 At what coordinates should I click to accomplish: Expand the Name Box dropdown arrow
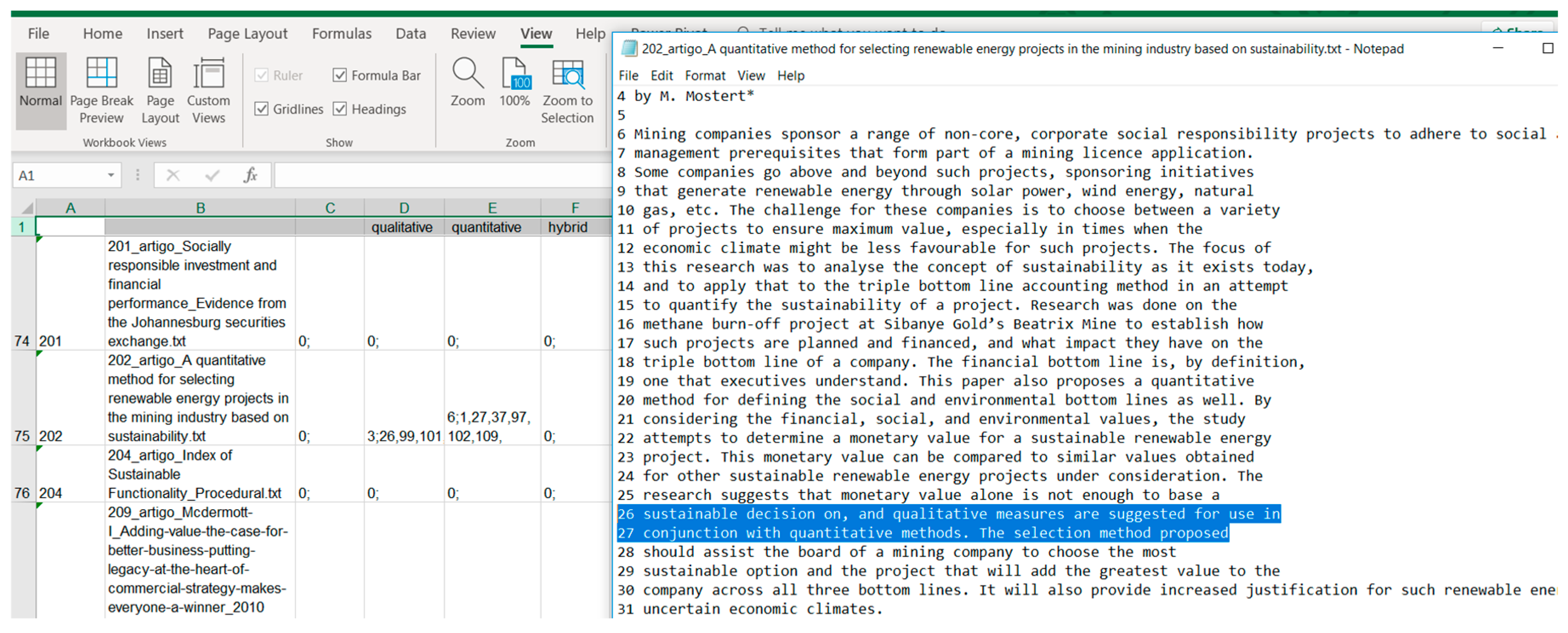coord(111,175)
